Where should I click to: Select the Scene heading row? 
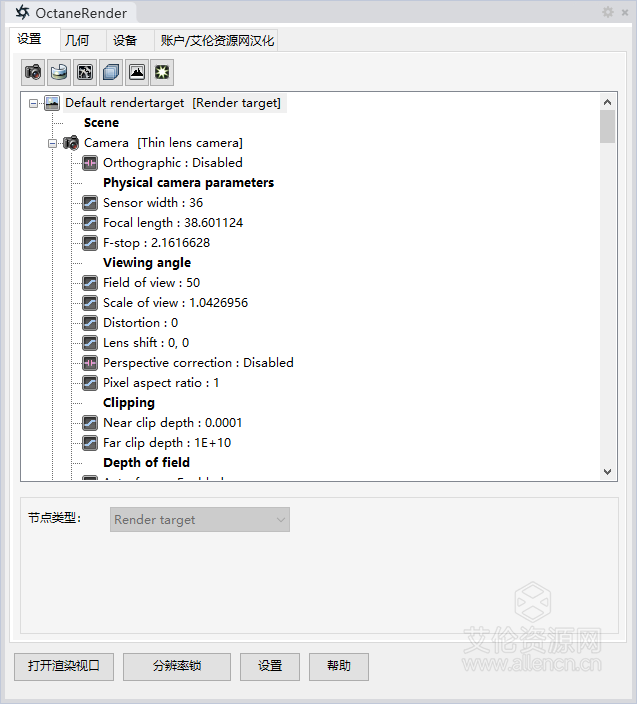[x=101, y=123]
